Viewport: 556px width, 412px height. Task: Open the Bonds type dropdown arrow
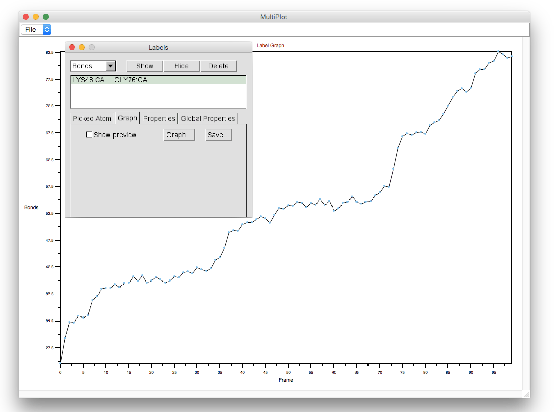[110, 66]
